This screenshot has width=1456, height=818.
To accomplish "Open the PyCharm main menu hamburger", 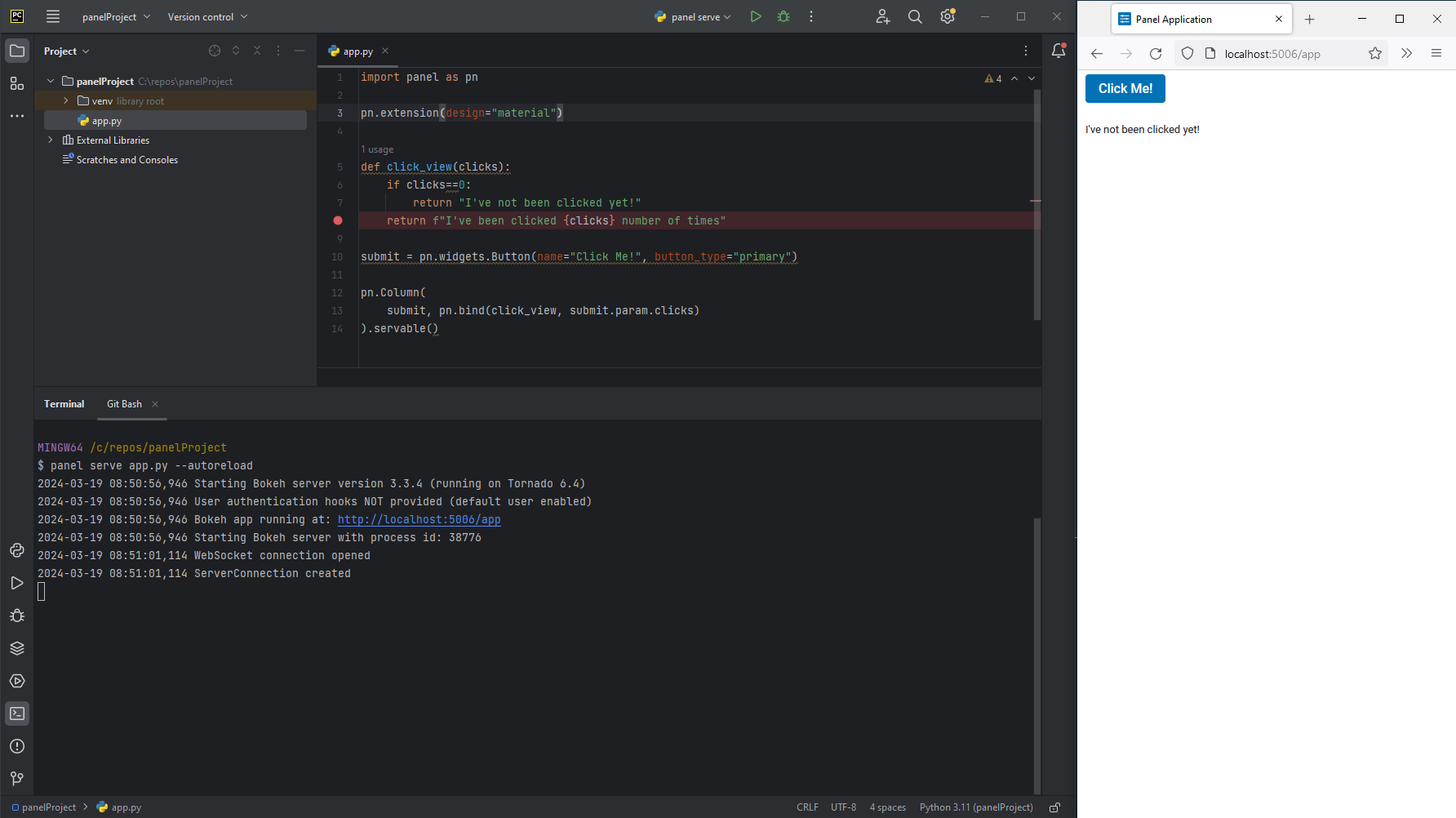I will click(x=53, y=16).
